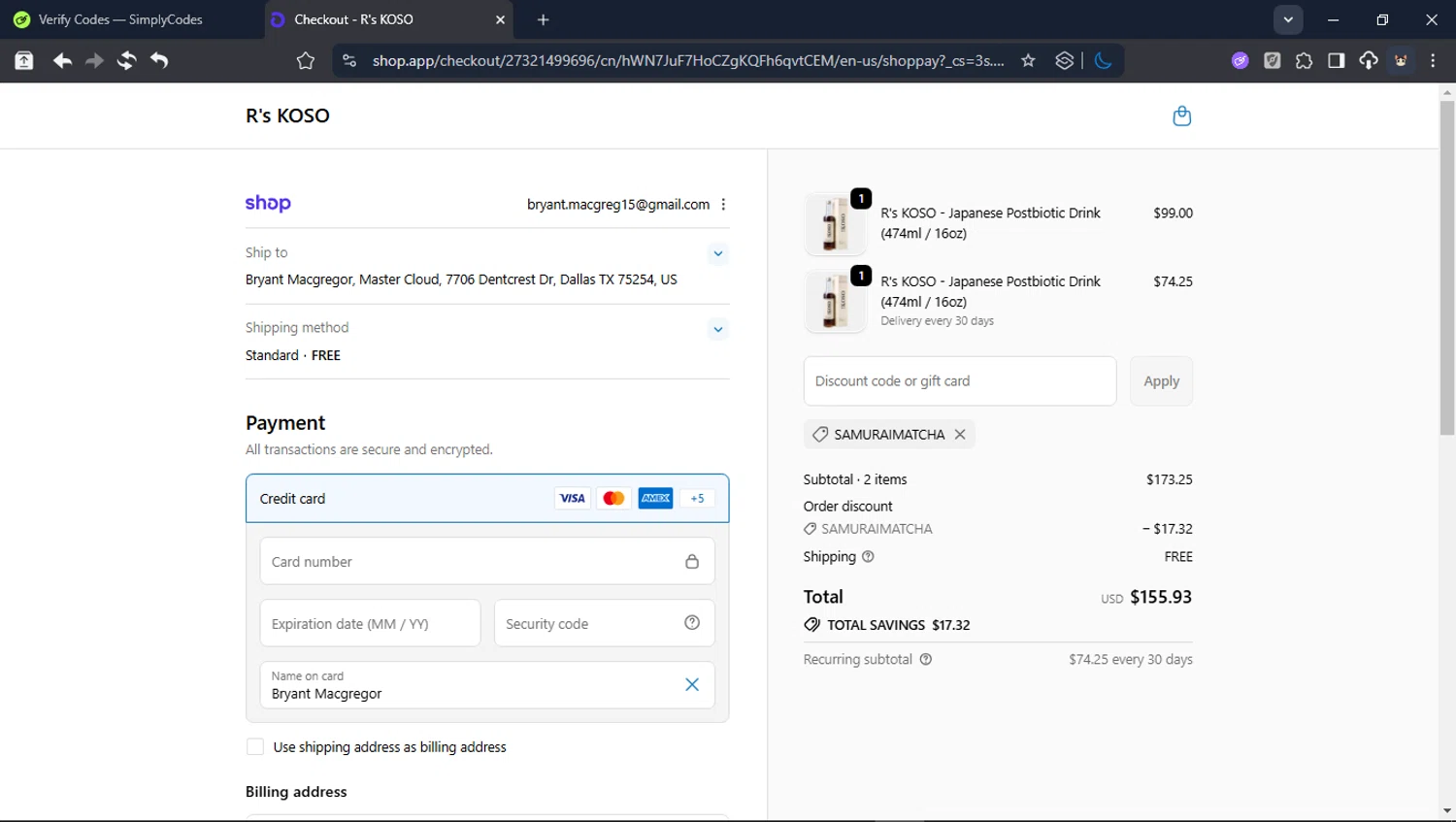Click the Apply discount button
The width and height of the screenshot is (1456, 822).
click(x=1161, y=381)
